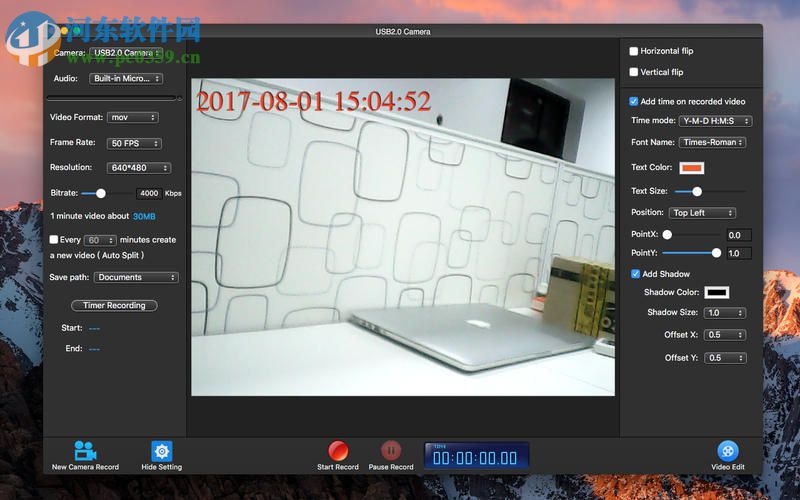Open the Shadow Size dropdown
The width and height of the screenshot is (800, 500).
[x=724, y=313]
